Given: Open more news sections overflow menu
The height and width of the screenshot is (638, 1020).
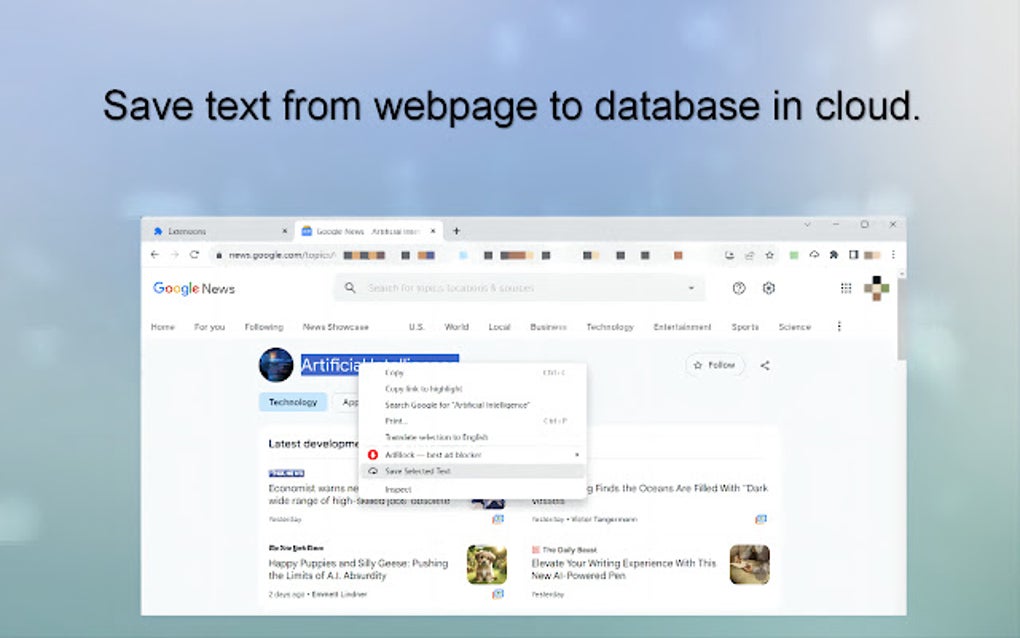Looking at the screenshot, I should [839, 326].
